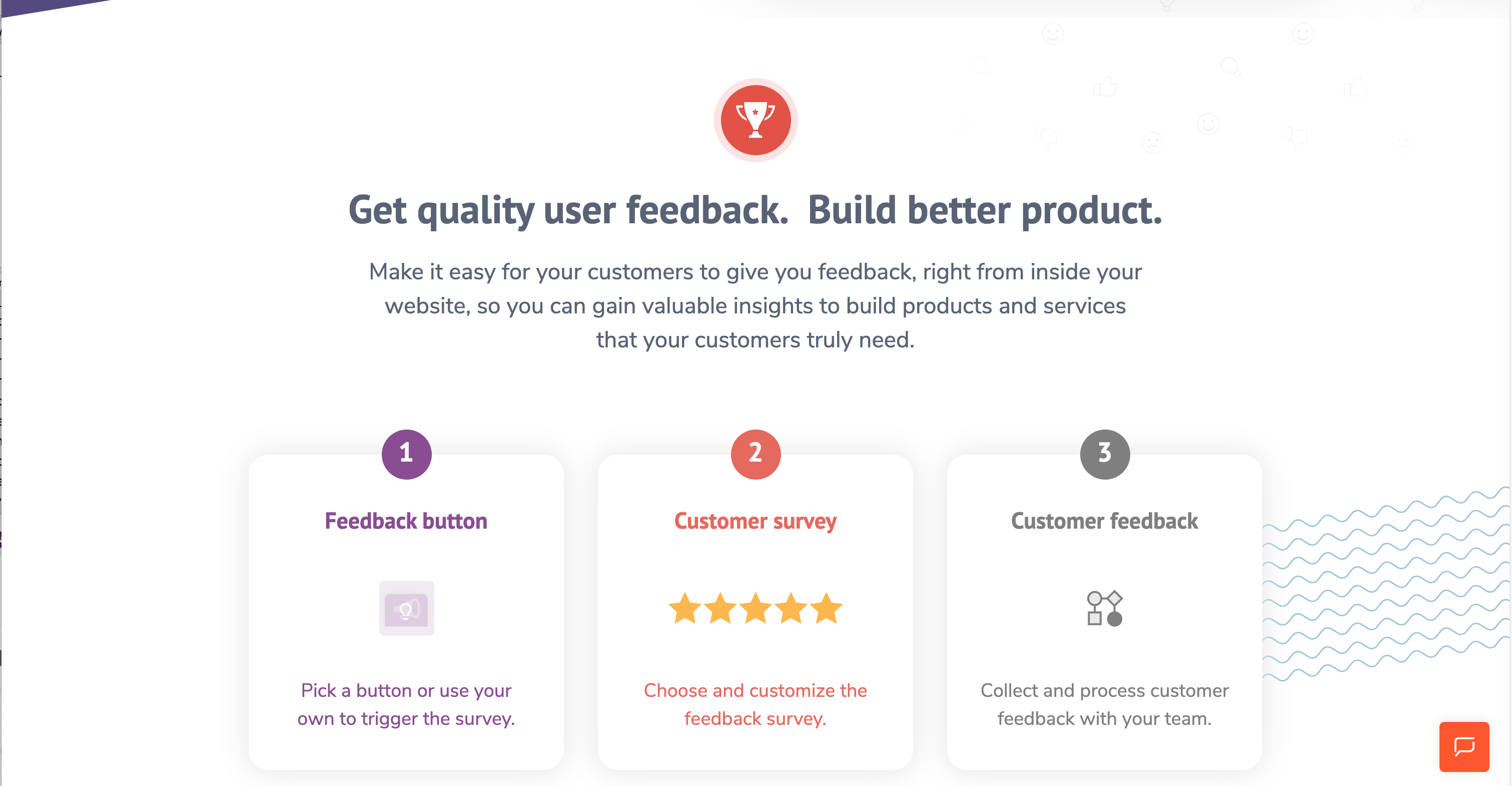The image size is (1512, 786).
Task: Click the red trophy icon
Action: coord(755,120)
